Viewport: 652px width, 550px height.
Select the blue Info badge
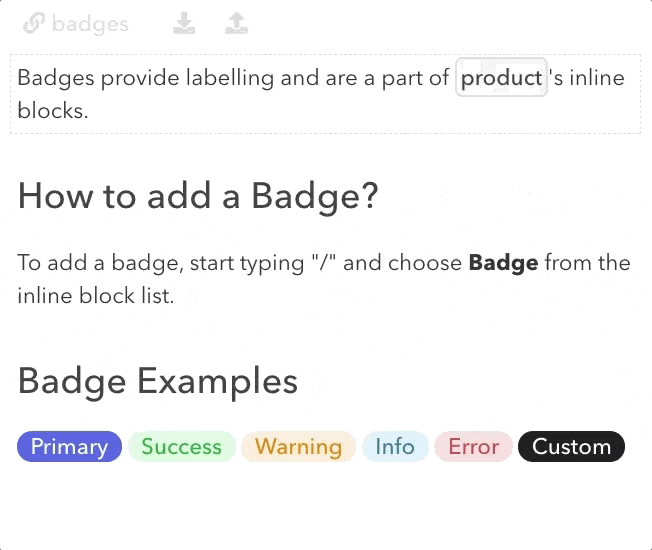[x=395, y=446]
